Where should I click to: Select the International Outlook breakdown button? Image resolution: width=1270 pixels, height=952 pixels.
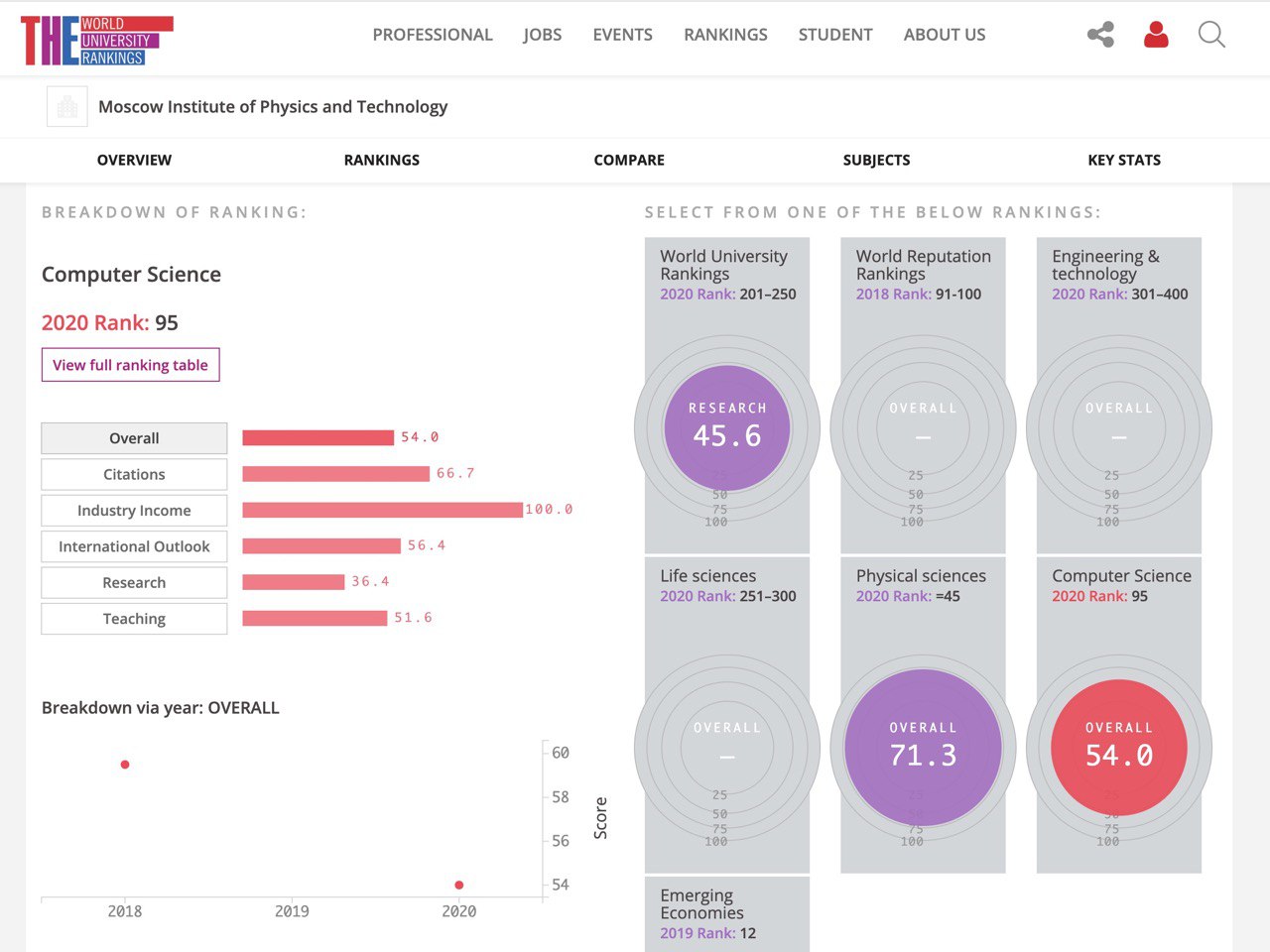[134, 546]
